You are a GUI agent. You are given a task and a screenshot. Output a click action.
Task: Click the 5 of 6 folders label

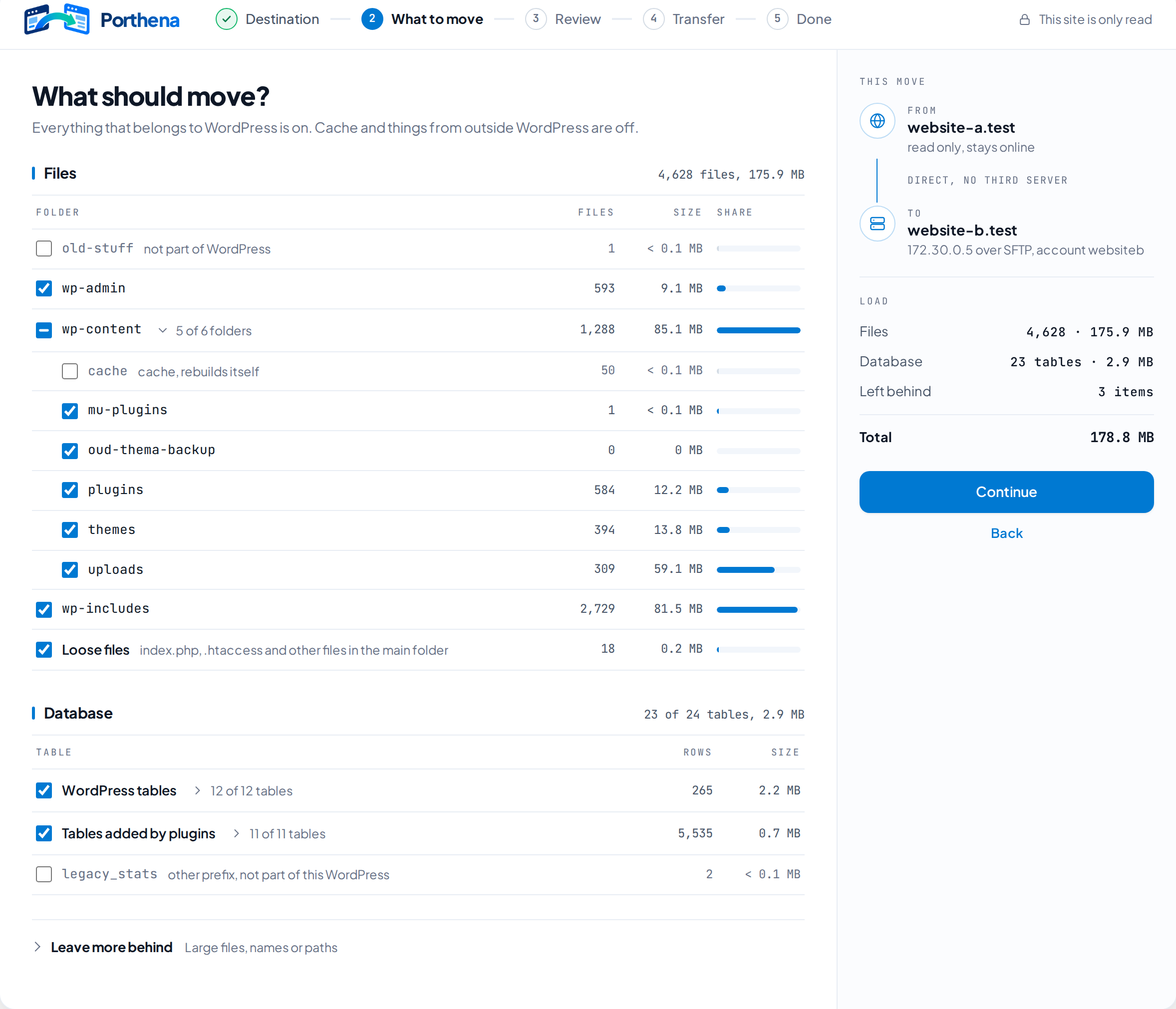[x=214, y=331]
